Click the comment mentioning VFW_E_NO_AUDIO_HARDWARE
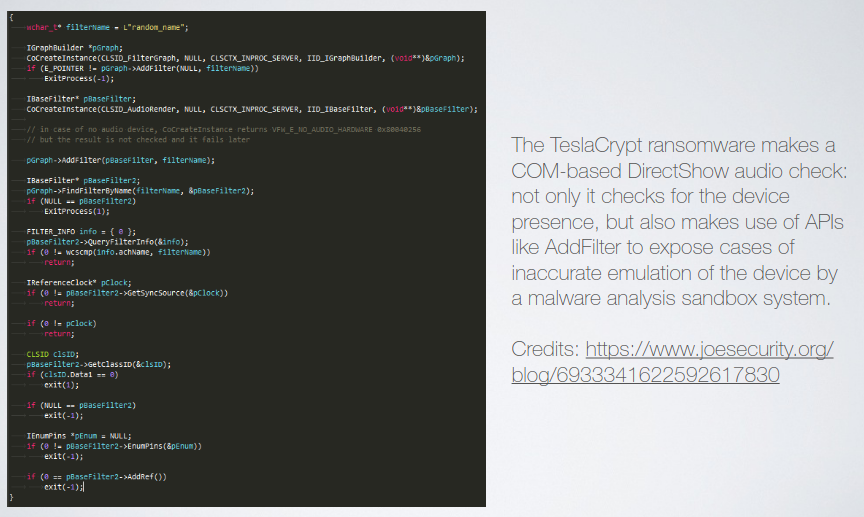864x517 pixels. [224, 130]
